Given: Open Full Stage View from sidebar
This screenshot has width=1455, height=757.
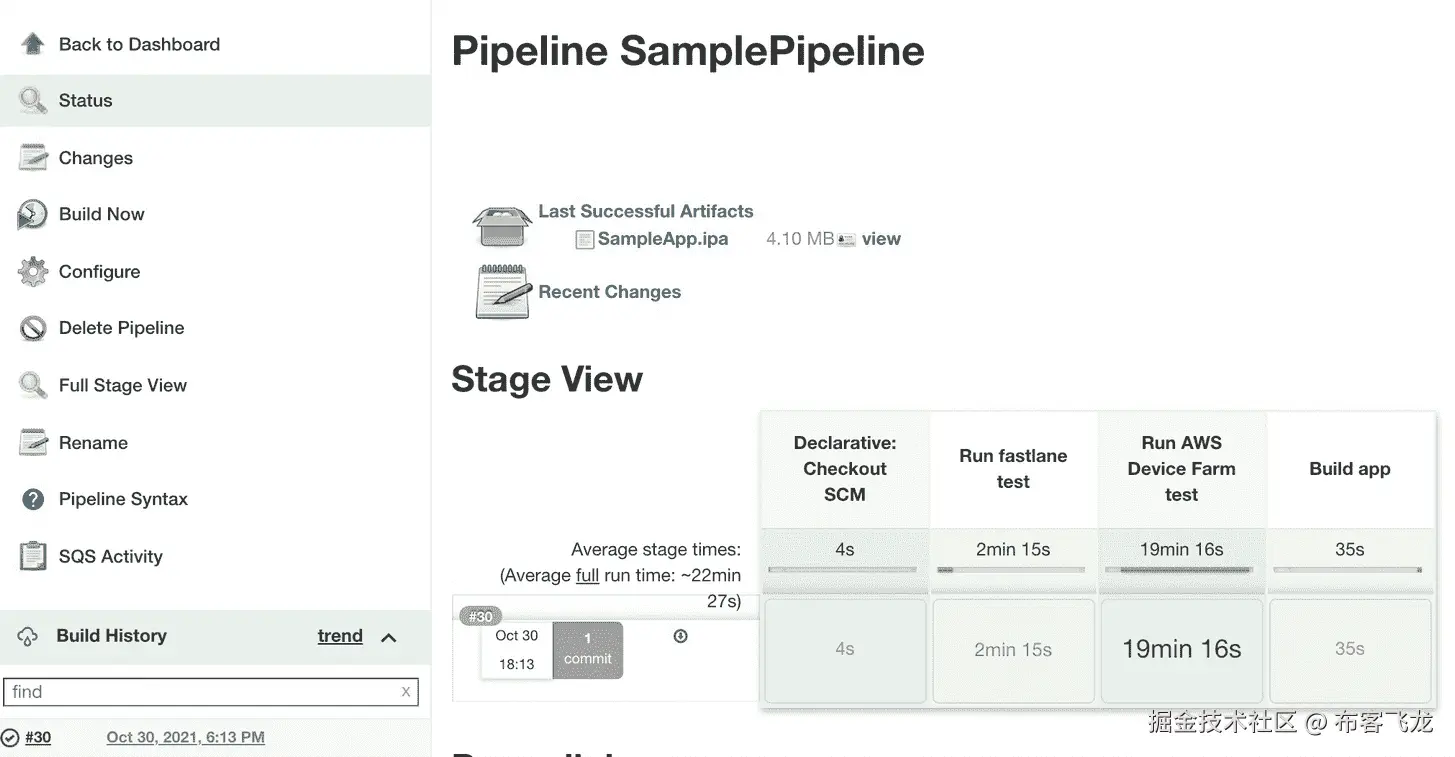Looking at the screenshot, I should [x=122, y=385].
